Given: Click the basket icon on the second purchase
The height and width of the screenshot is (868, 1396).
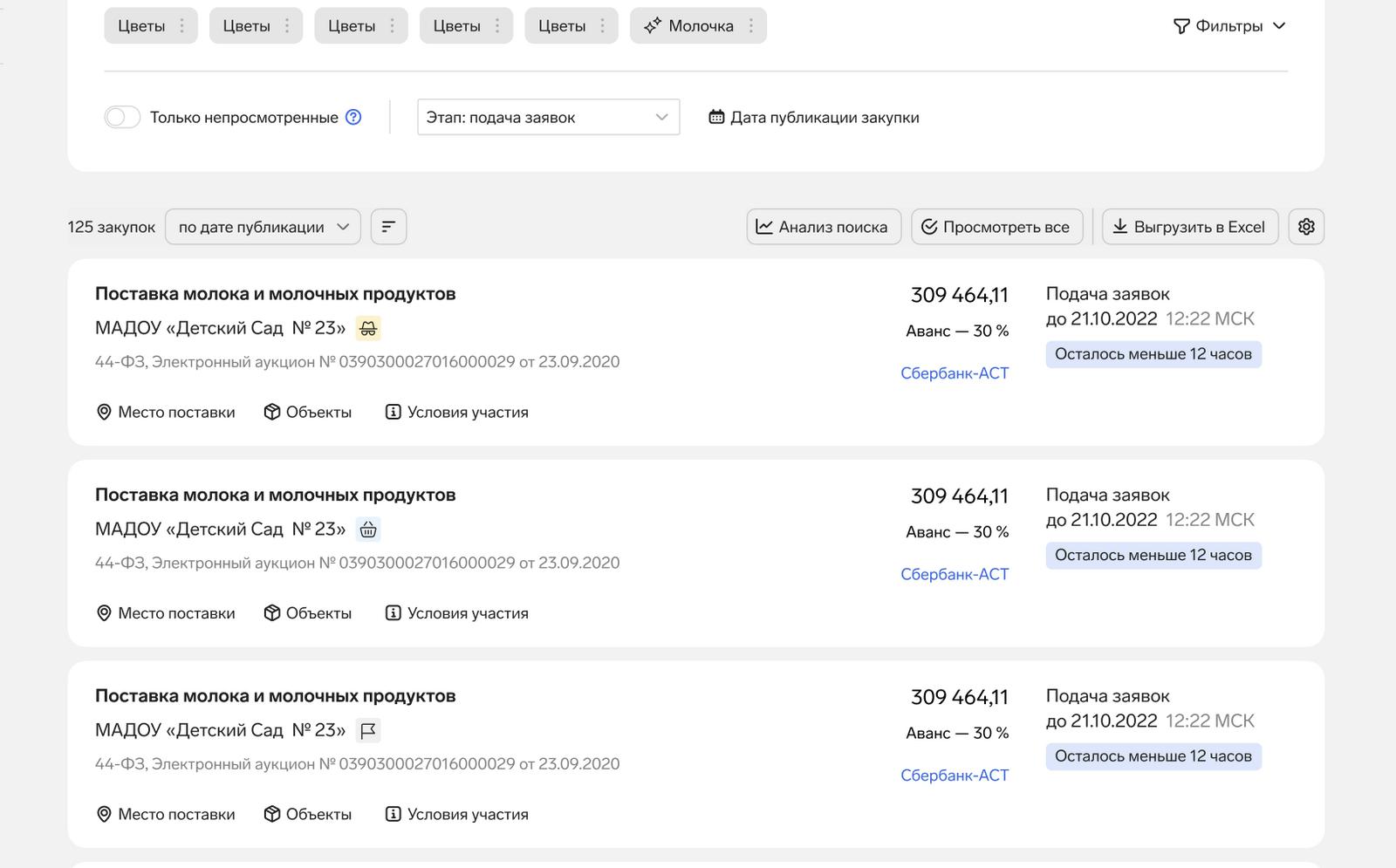Looking at the screenshot, I should coord(368,530).
